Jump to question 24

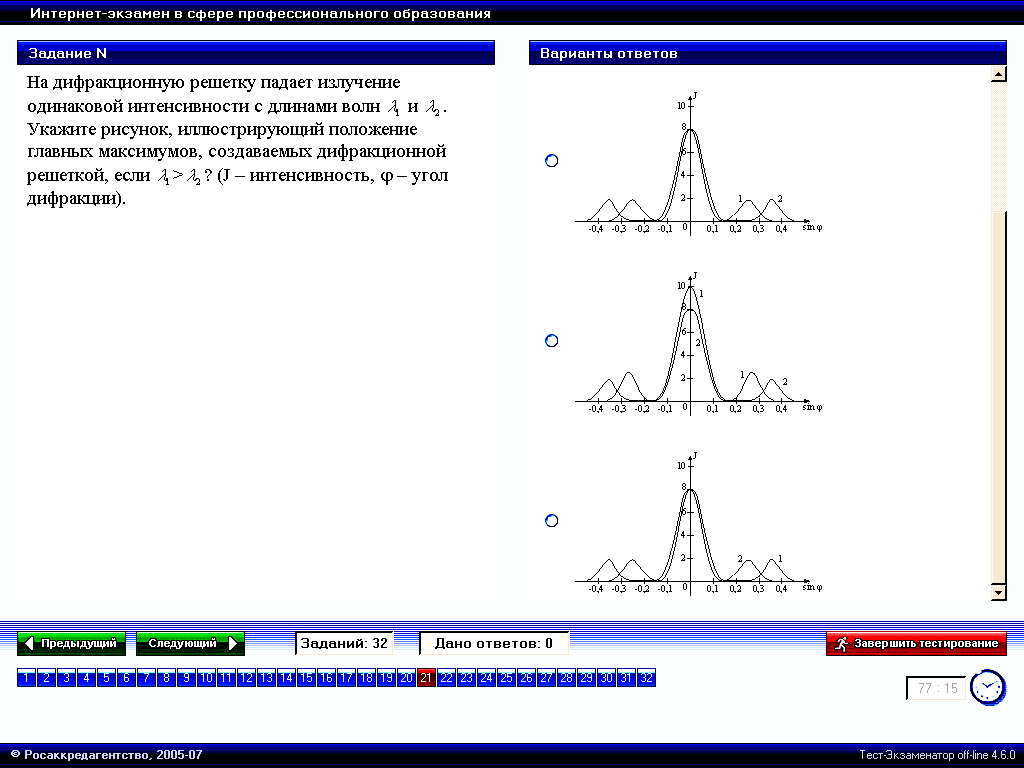[487, 678]
